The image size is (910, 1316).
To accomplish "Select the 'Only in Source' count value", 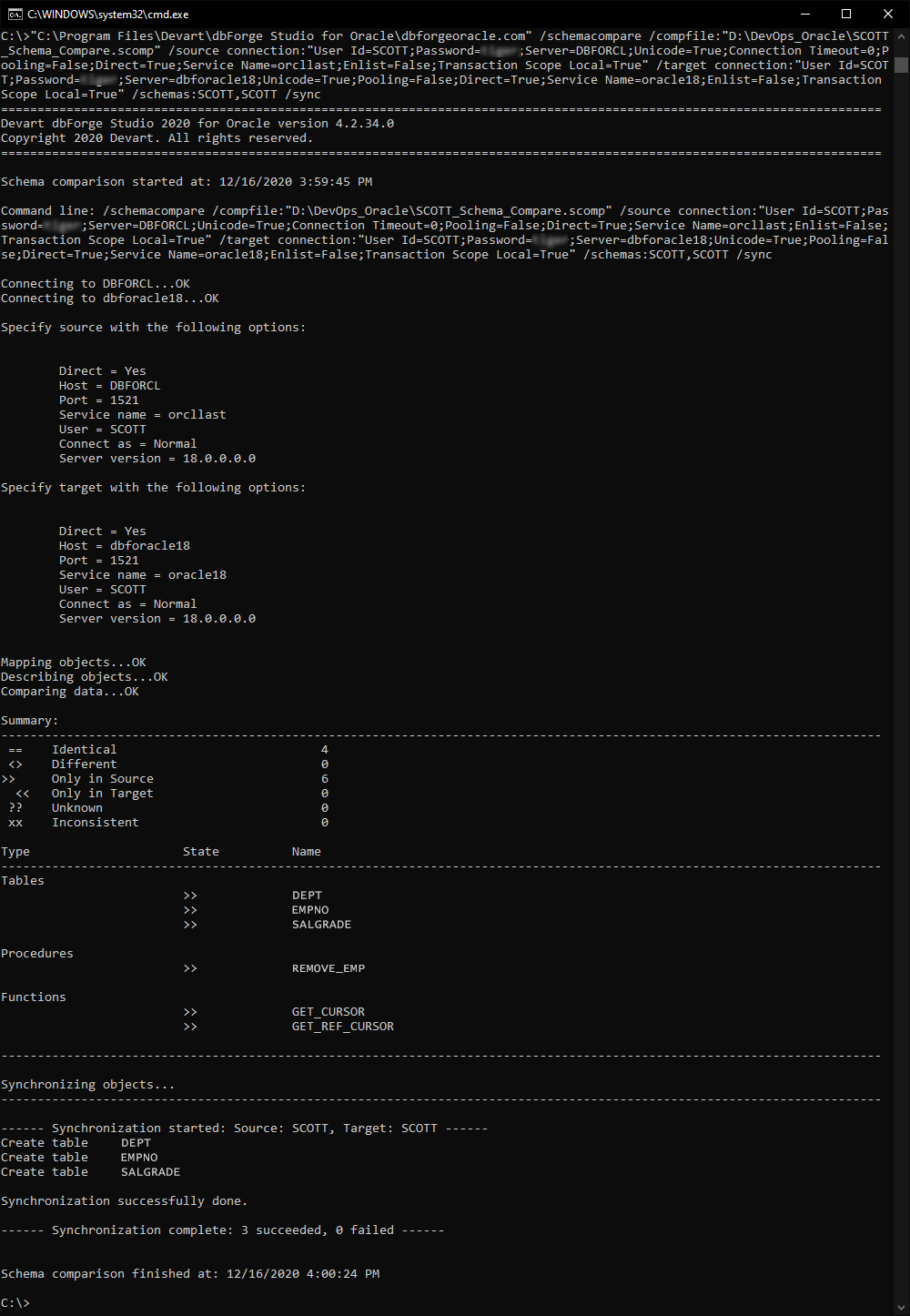I will tap(324, 778).
